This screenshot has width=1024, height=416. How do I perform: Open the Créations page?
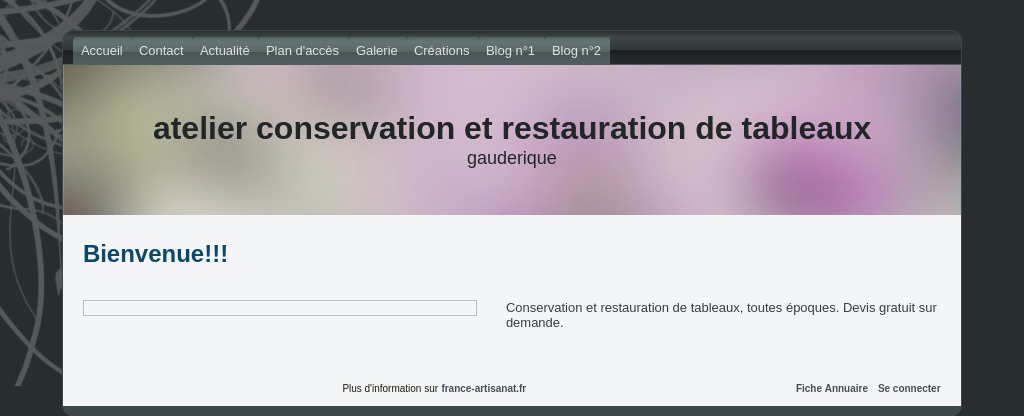[x=441, y=51]
